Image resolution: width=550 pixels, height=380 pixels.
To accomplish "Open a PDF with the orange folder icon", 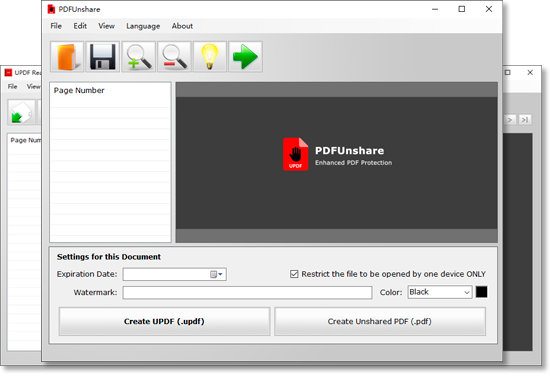I will click(x=67, y=56).
